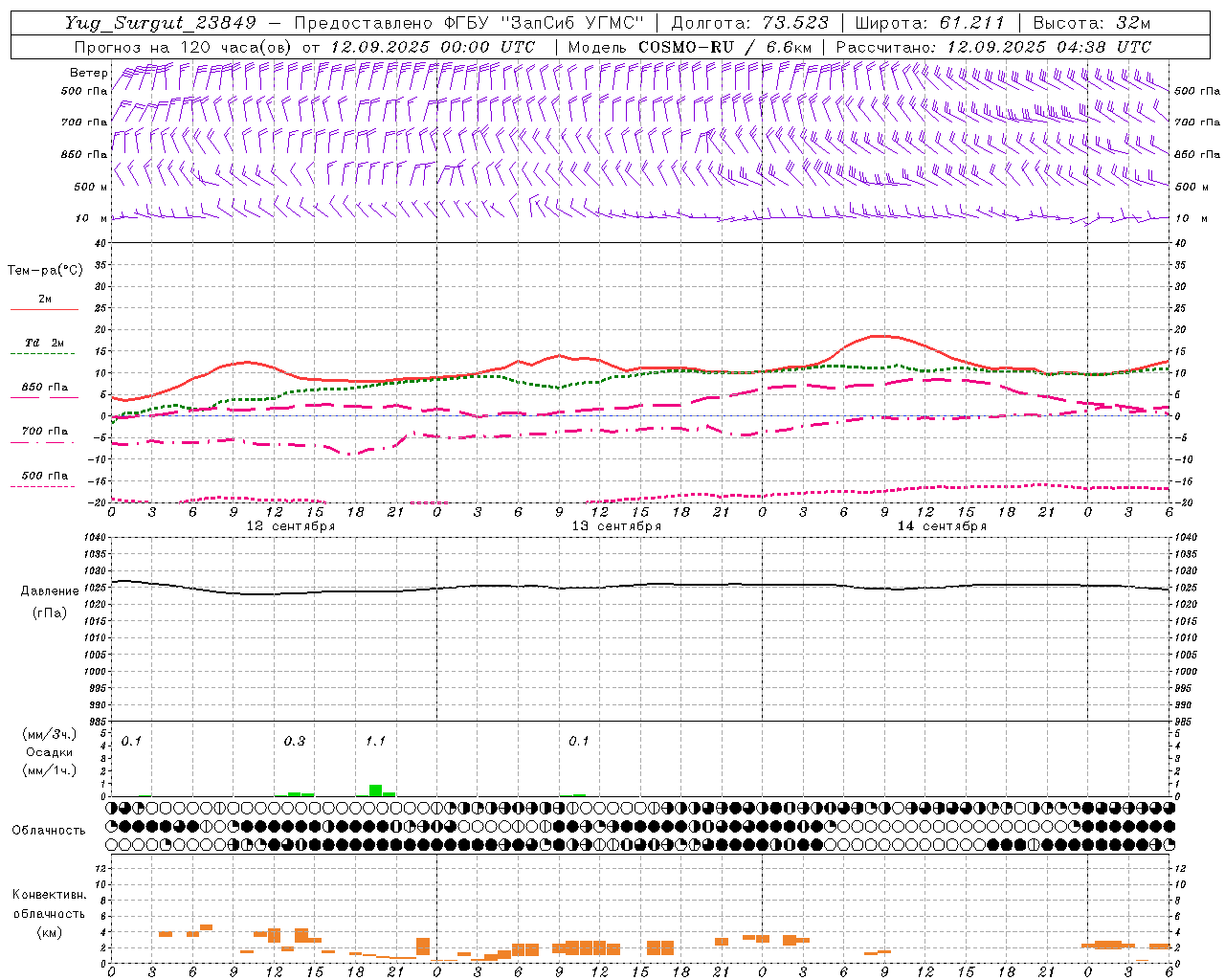Click Рассчитано: 12.09.2025 04:38 UTC timestamp
Image resolution: width=1225 pixels, height=980 pixels.
point(993,47)
